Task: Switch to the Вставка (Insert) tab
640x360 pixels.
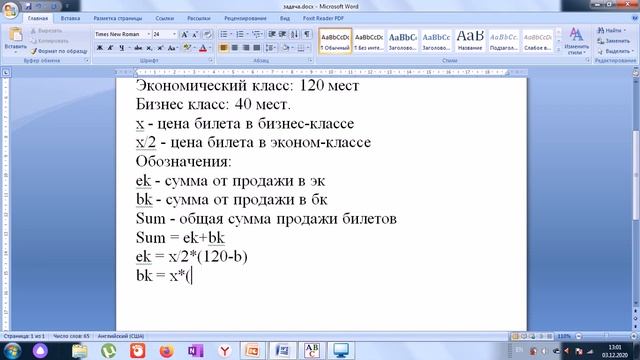Action: pos(70,18)
